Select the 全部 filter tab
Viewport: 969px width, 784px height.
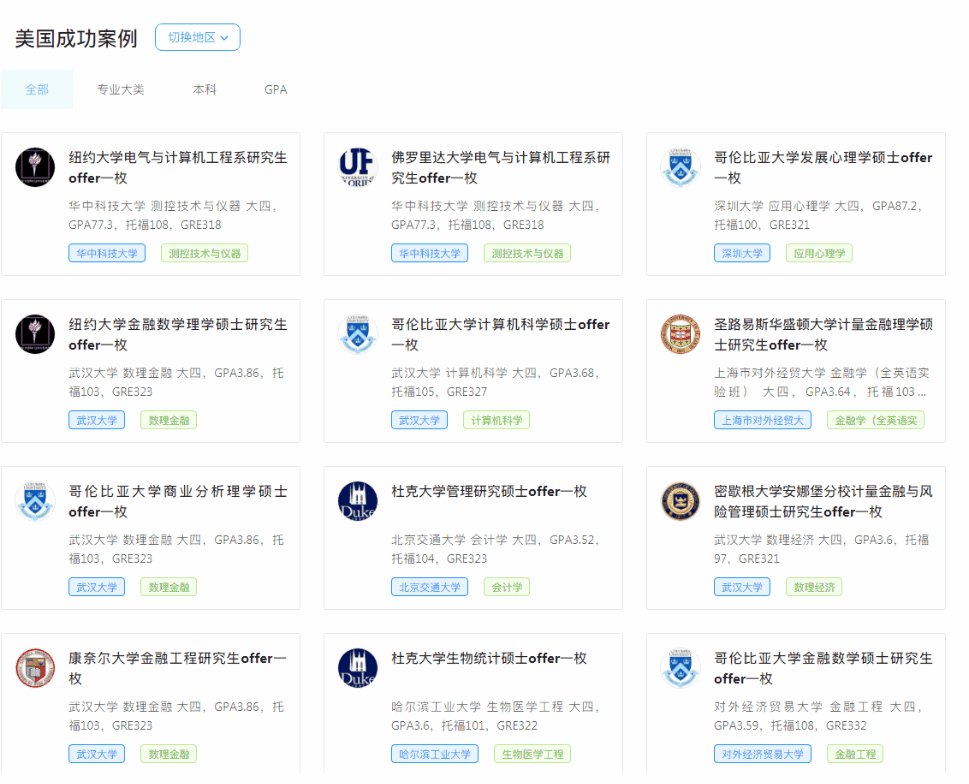(37, 90)
